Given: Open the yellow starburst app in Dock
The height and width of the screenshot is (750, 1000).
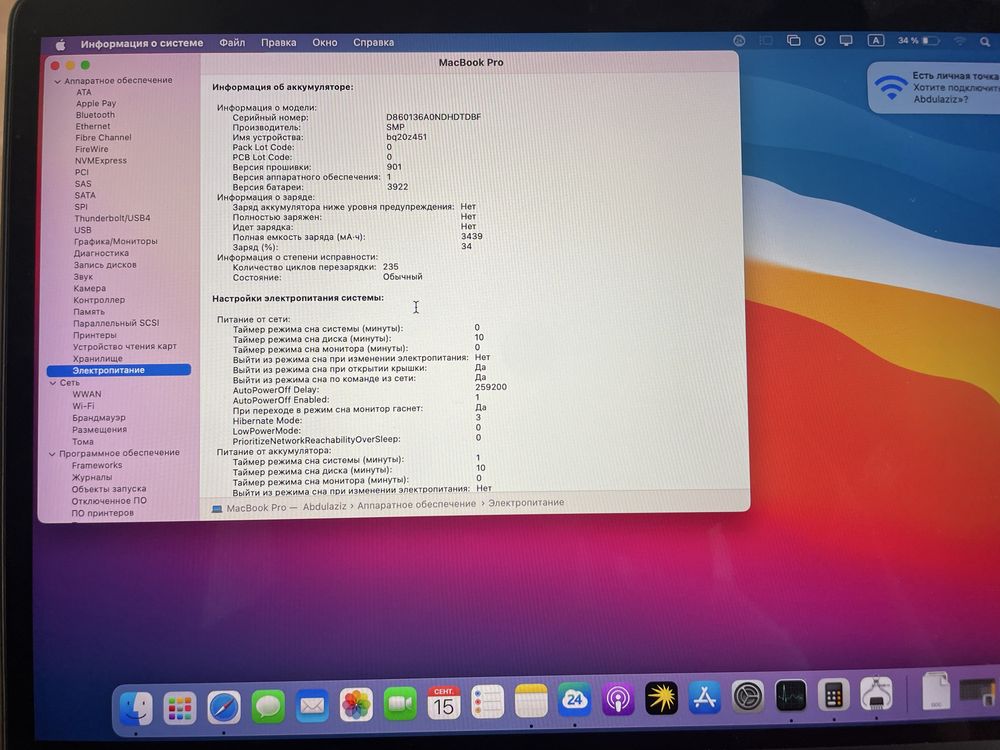Looking at the screenshot, I should [661, 698].
